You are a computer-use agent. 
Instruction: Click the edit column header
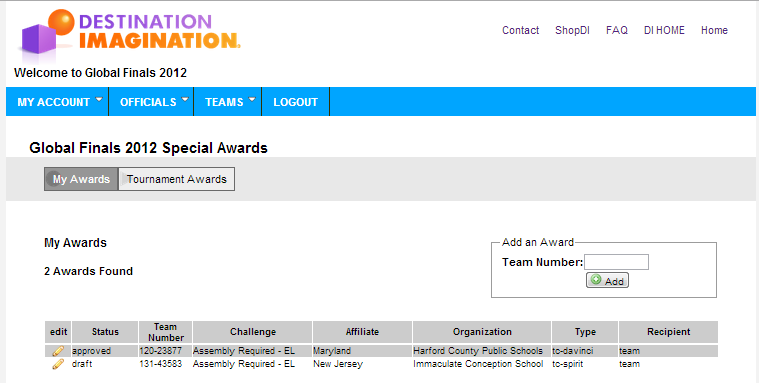point(59,332)
